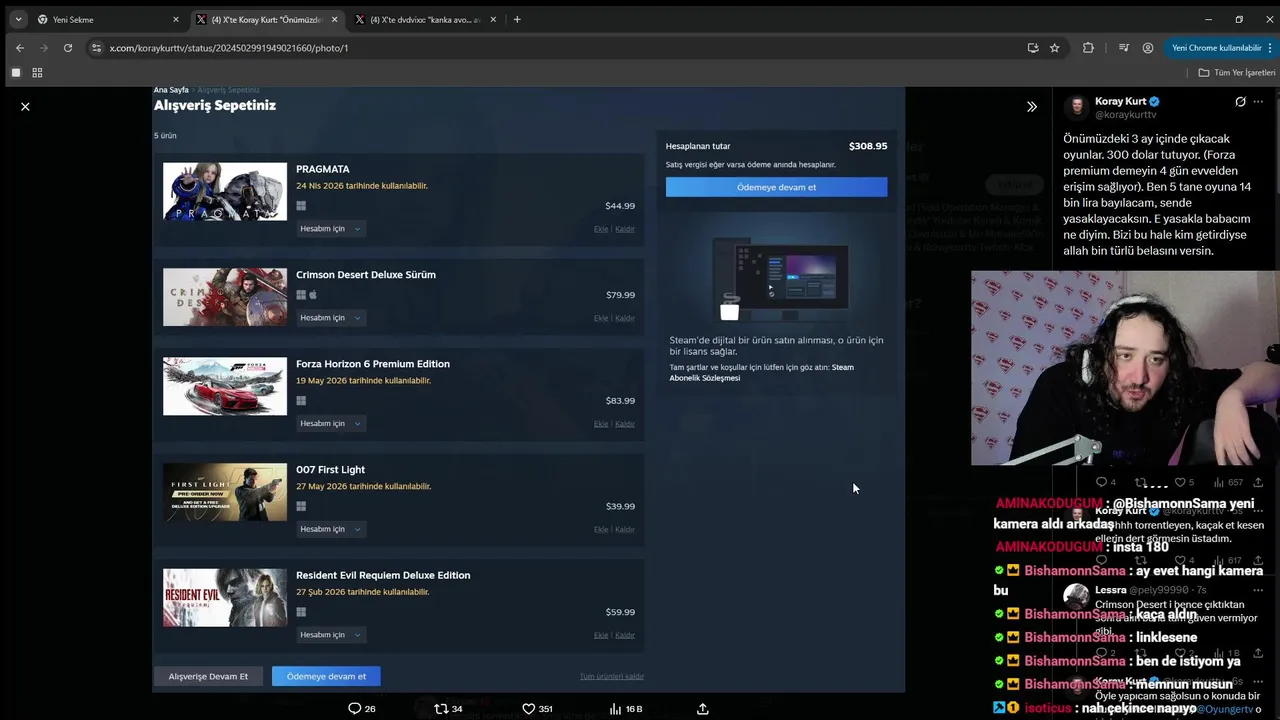1280x720 pixels.
Task: Click Kaldır for Resident Evil Requiem
Action: pos(625,635)
